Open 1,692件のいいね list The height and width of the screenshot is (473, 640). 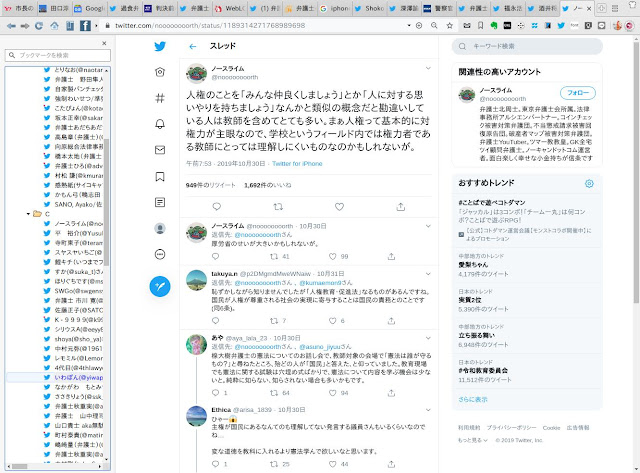pos(268,185)
